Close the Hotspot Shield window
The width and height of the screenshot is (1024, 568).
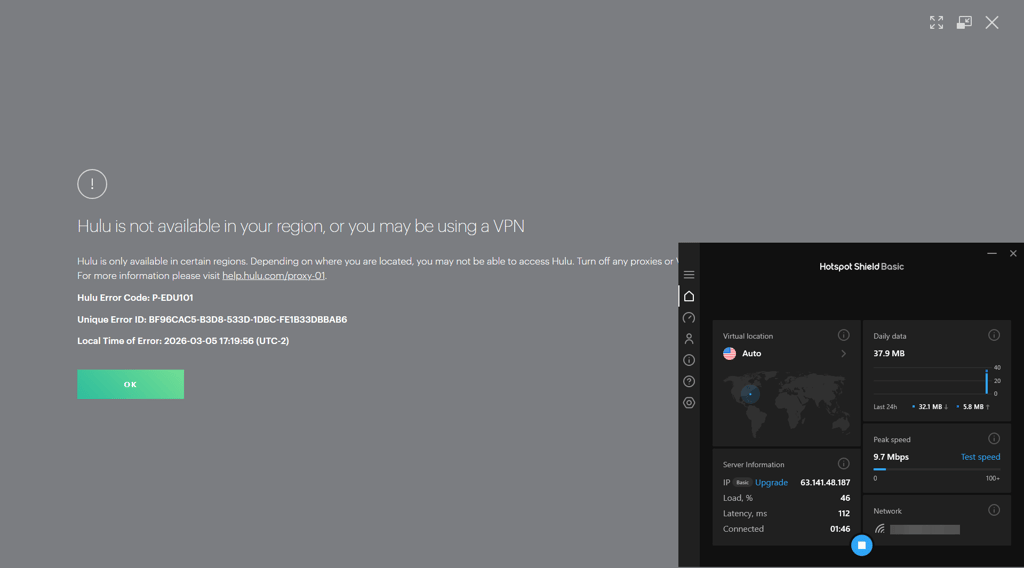point(1013,253)
